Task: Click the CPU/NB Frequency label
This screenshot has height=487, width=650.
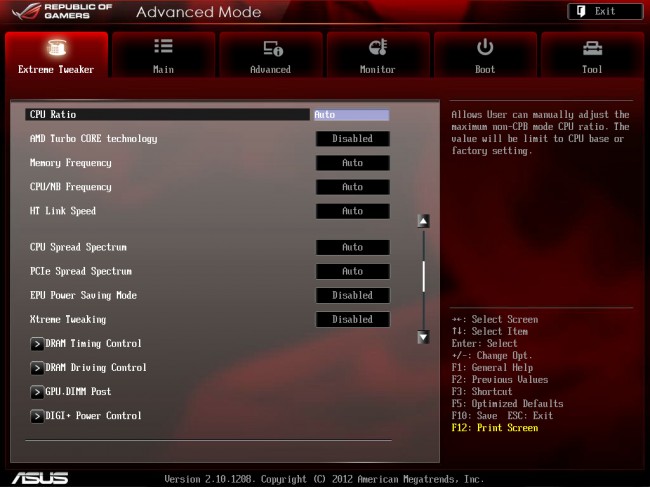Action: 70,187
